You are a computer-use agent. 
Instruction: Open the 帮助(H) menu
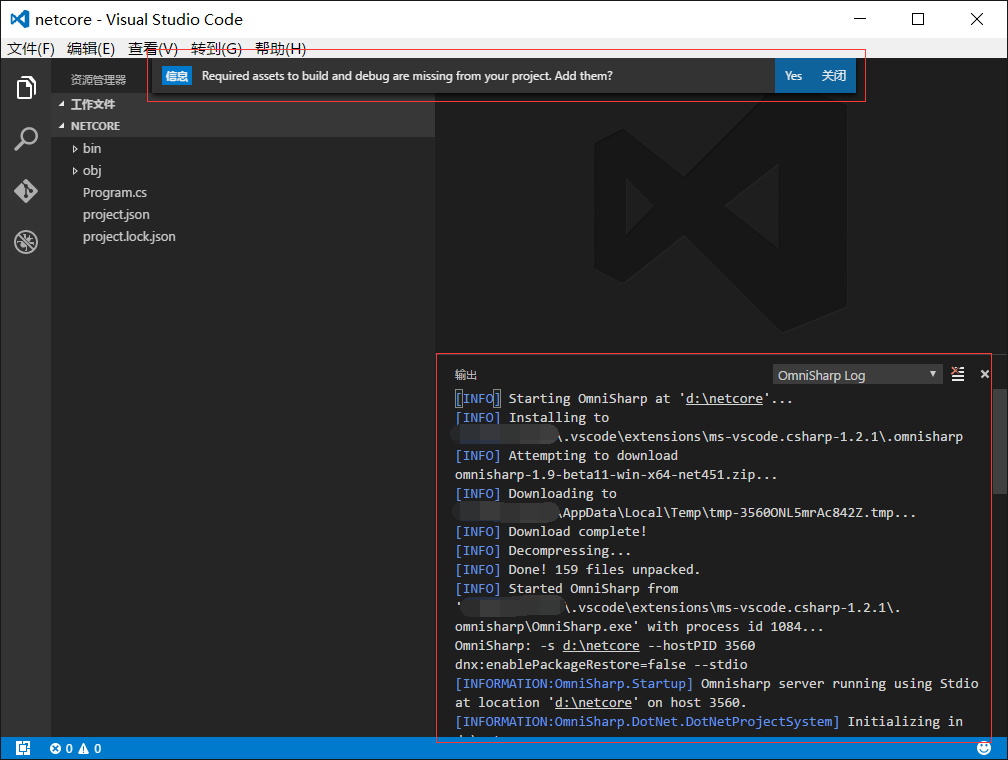[x=280, y=49]
